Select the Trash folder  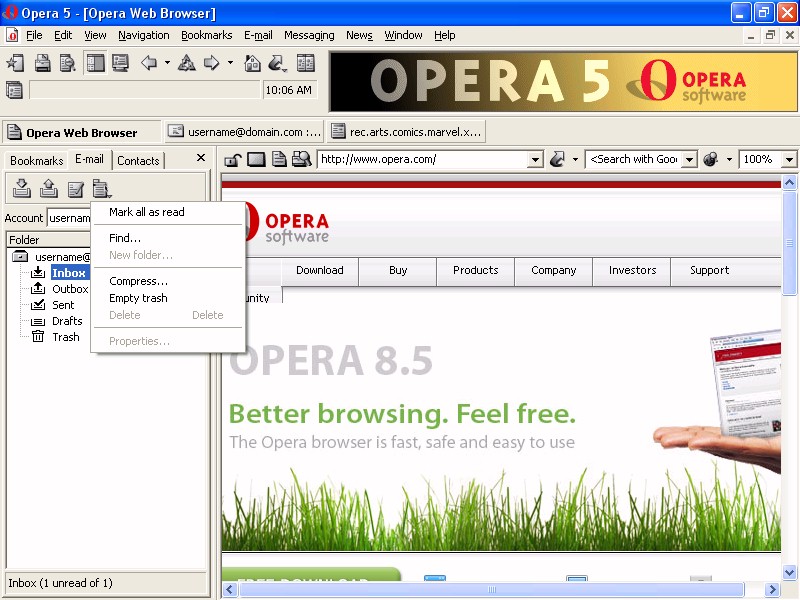point(66,337)
